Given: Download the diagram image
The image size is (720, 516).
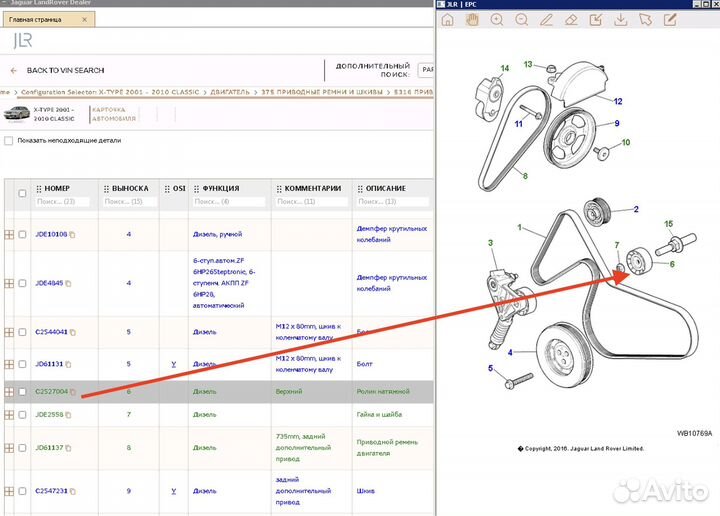Looking at the screenshot, I should click(x=621, y=20).
